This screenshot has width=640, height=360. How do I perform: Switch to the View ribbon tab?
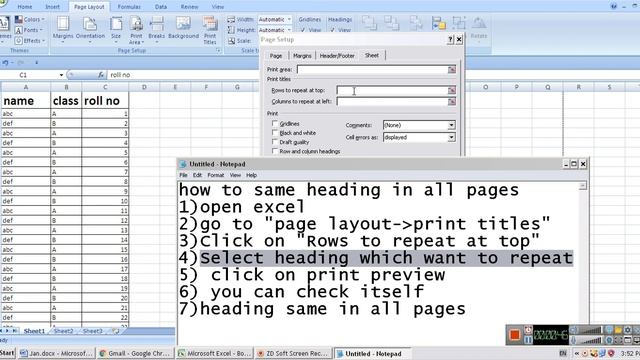pos(218,7)
